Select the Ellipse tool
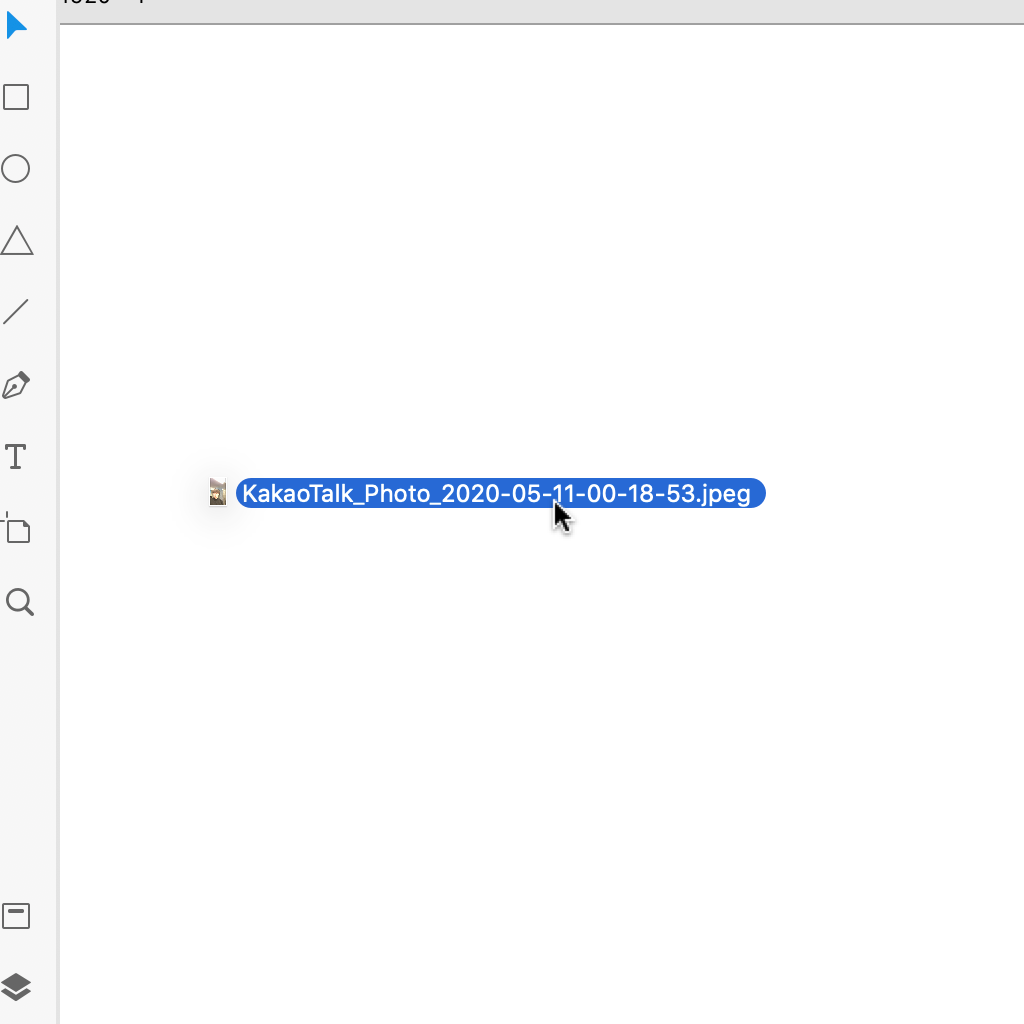Image resolution: width=1024 pixels, height=1024 pixels. [x=16, y=168]
